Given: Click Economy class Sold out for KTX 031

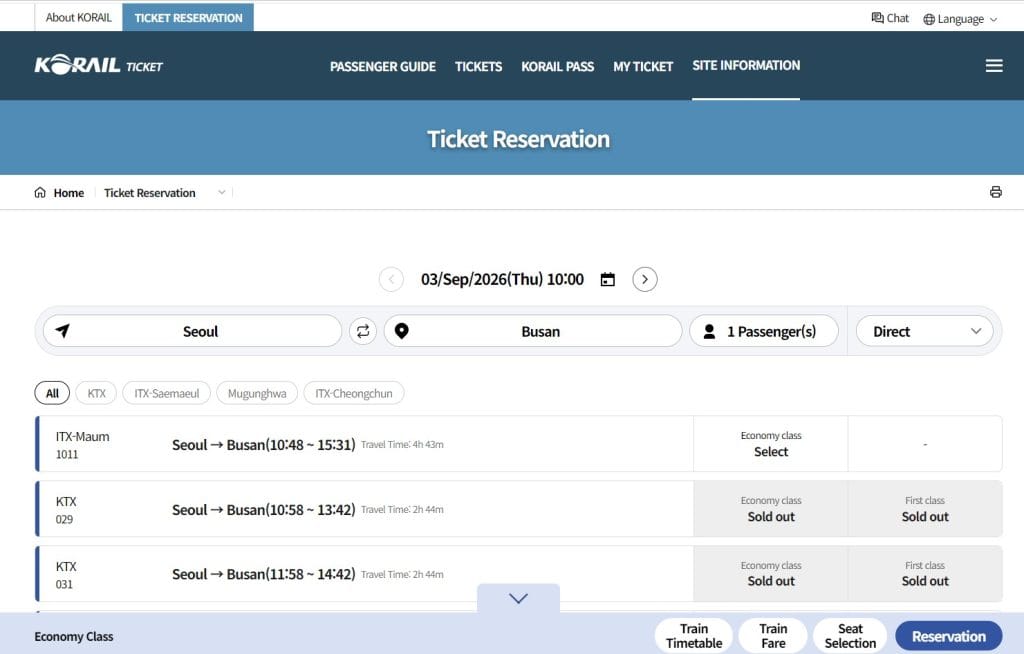Looking at the screenshot, I should [x=771, y=574].
